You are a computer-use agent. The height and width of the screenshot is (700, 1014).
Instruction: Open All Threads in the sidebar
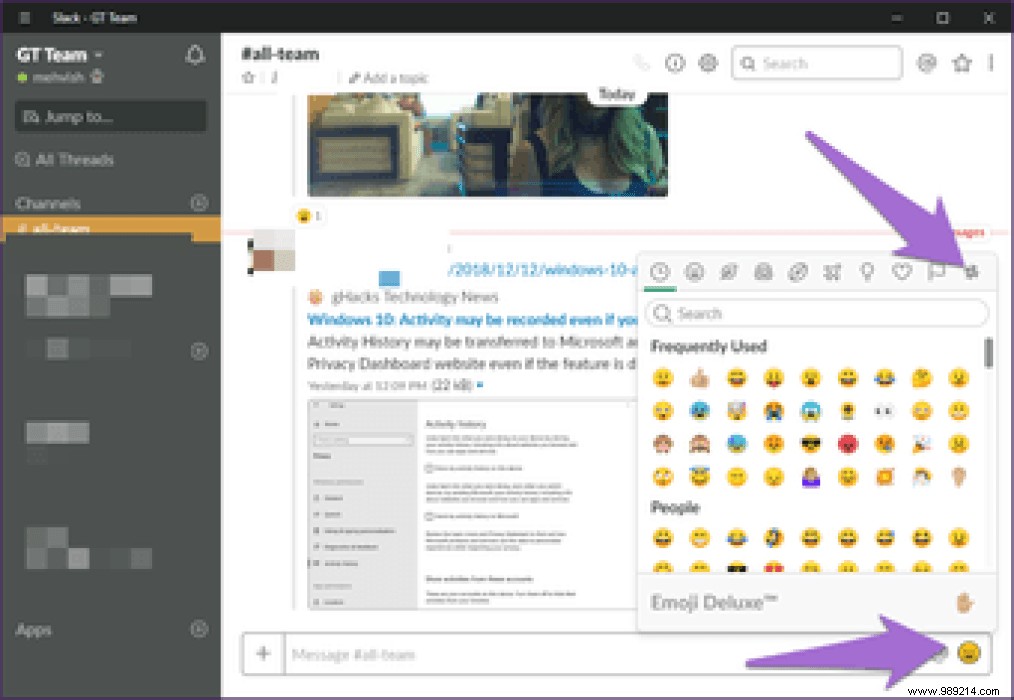[76, 159]
